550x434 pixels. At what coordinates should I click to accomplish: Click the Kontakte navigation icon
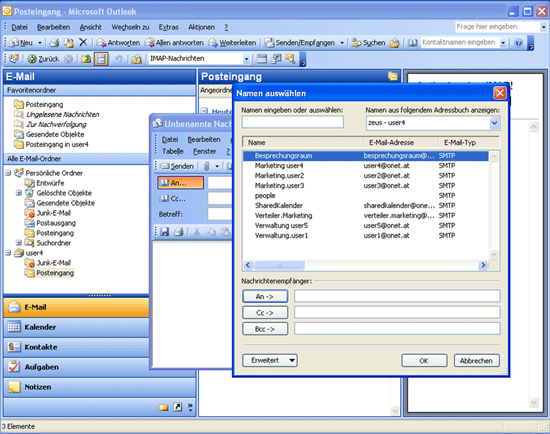(14, 347)
